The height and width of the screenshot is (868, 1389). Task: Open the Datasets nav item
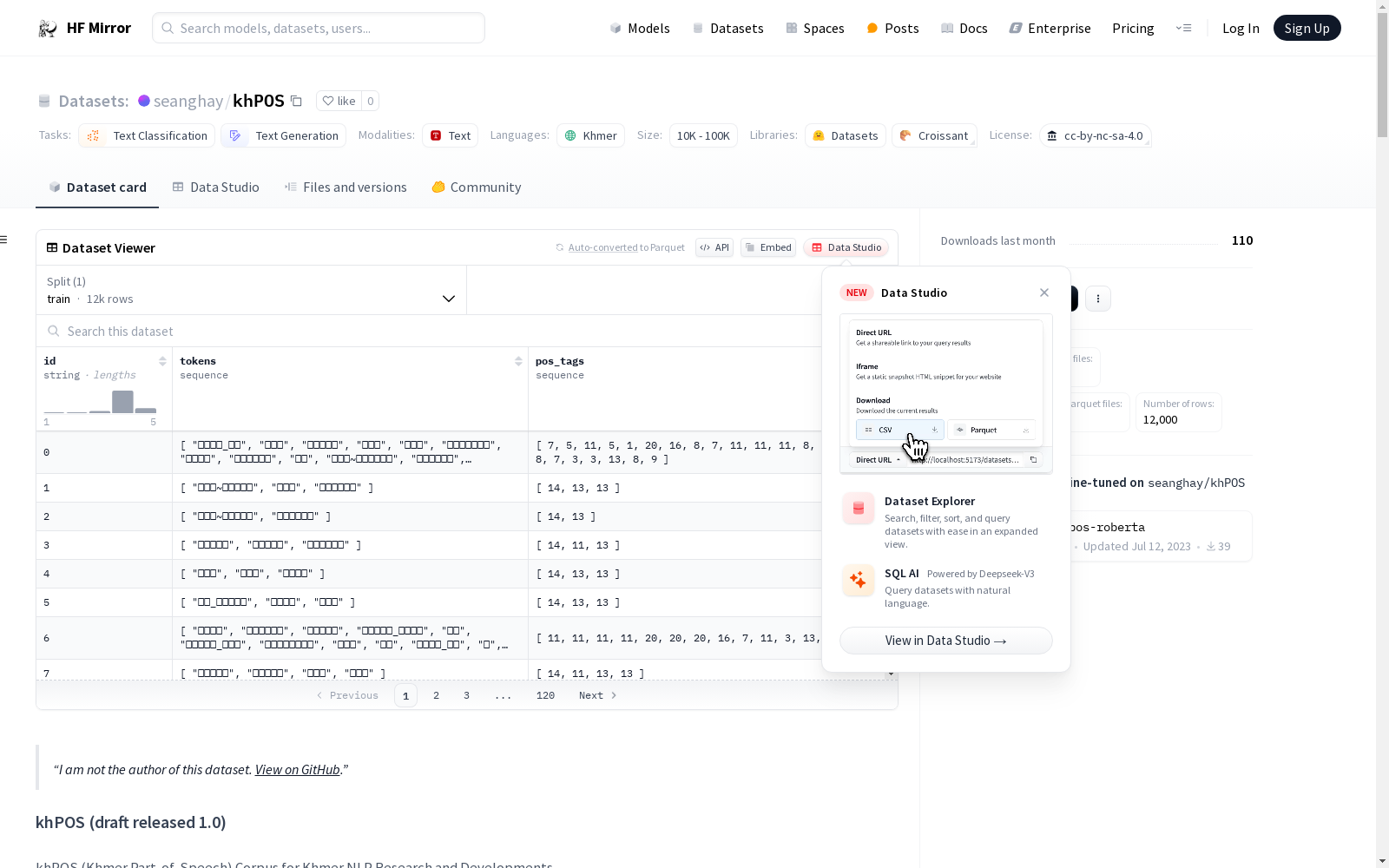coord(727,29)
